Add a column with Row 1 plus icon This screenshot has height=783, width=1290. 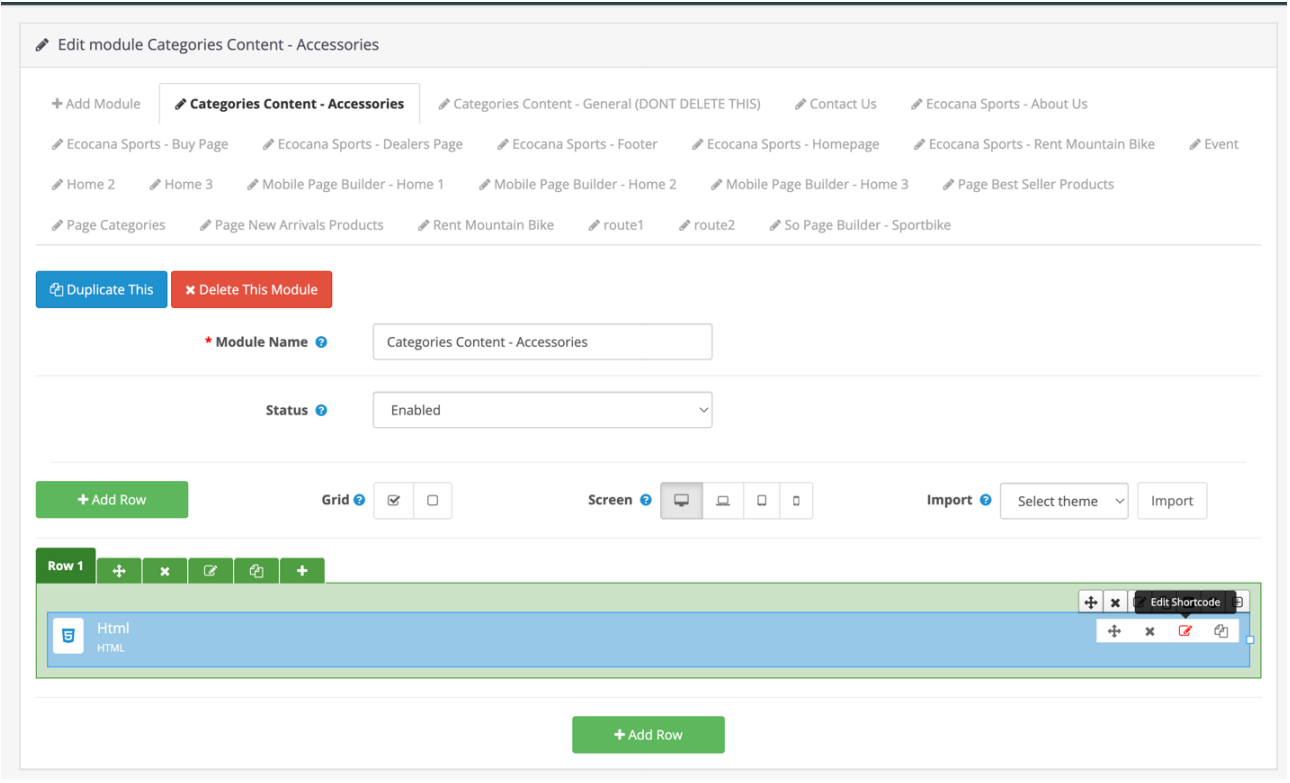point(302,570)
